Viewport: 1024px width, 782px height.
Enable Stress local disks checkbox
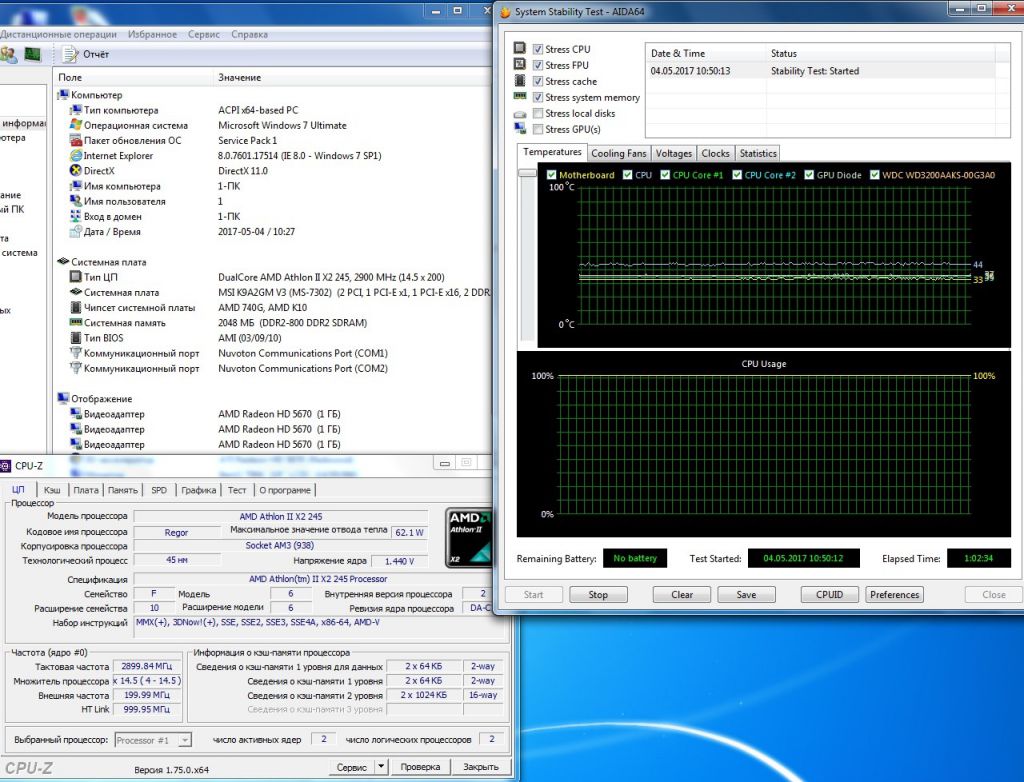click(x=538, y=113)
